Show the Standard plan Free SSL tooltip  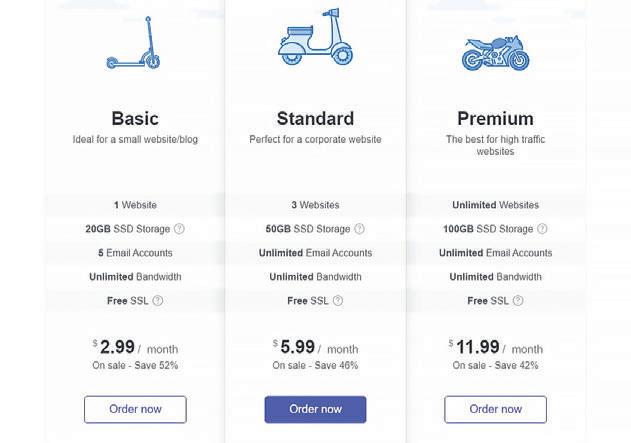click(x=338, y=301)
